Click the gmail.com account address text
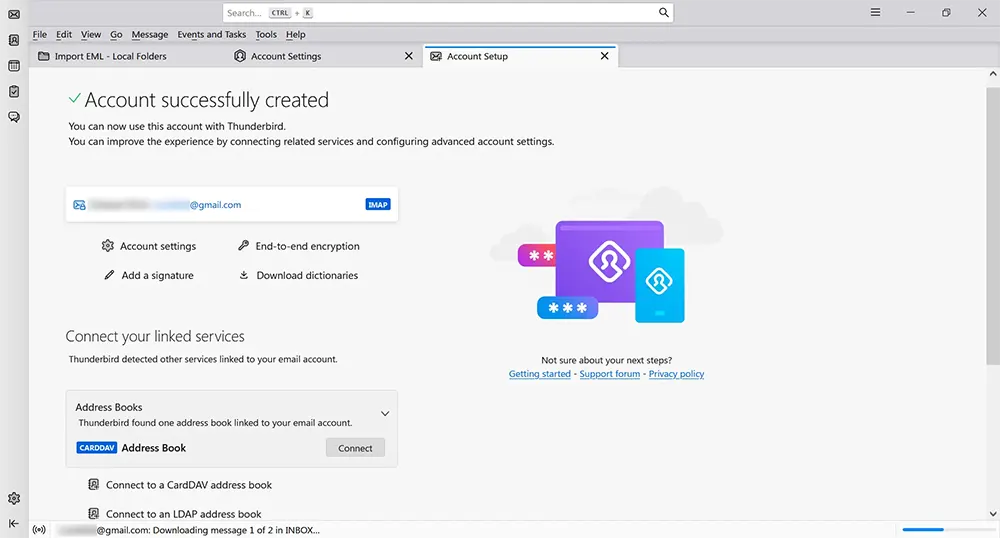The width and height of the screenshot is (1000, 538). pos(216,205)
